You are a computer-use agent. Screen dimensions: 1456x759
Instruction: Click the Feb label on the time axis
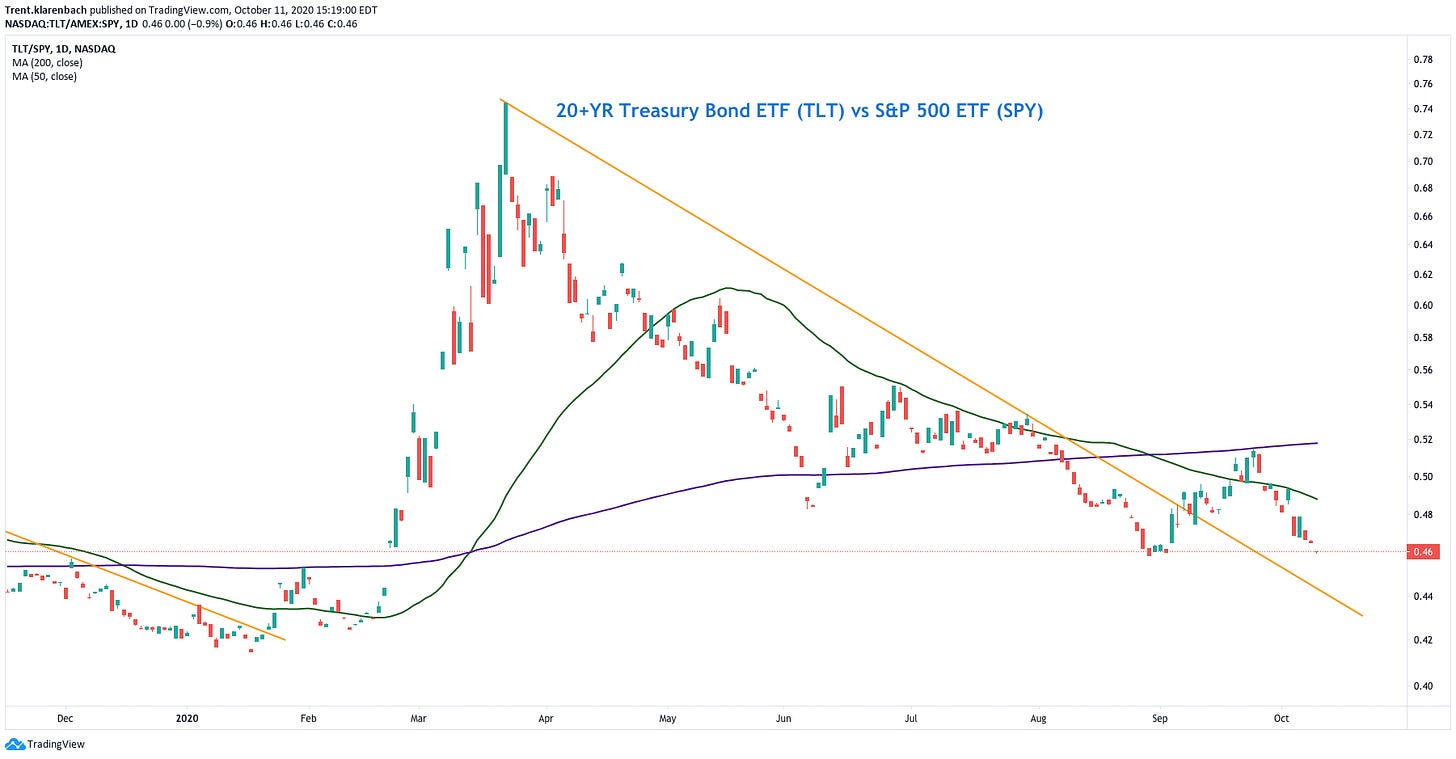pos(308,717)
